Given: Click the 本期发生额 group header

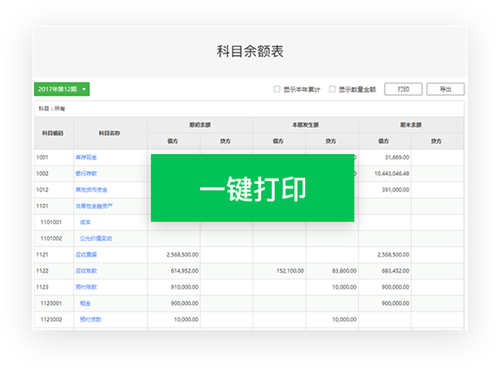Looking at the screenshot, I should point(305,125).
